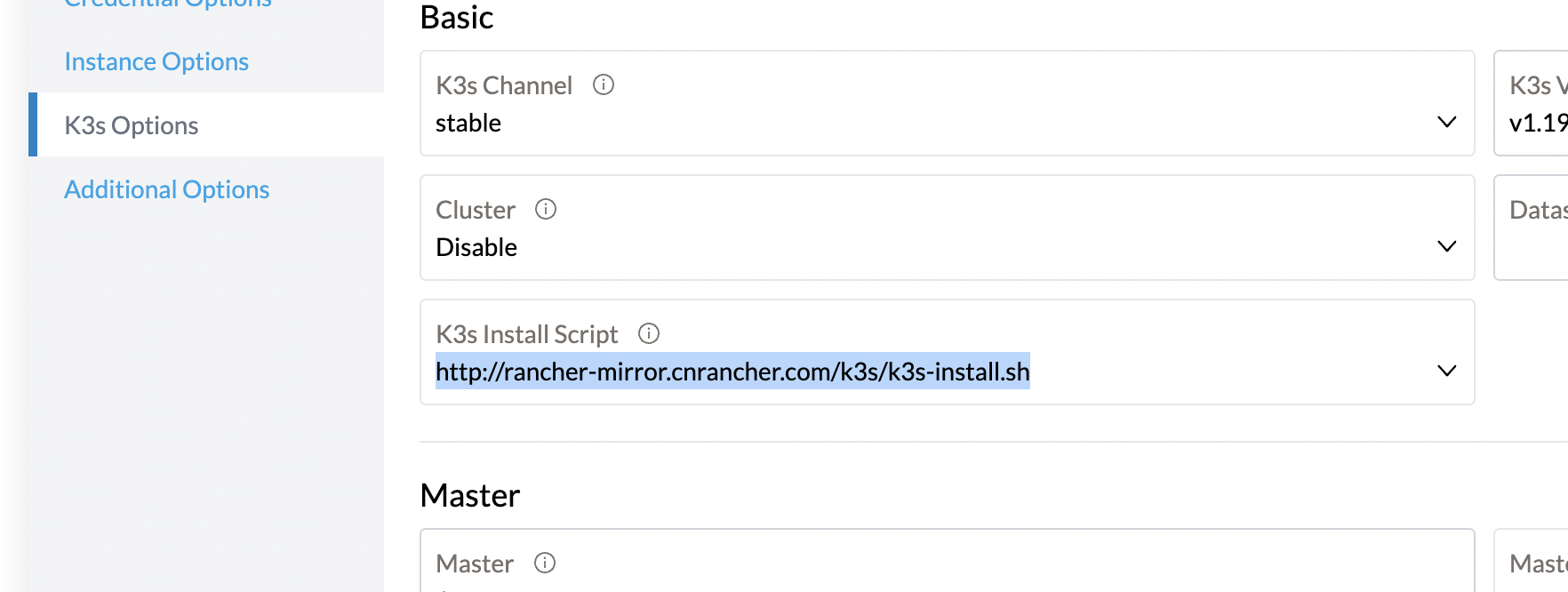
Task: Expand the K3s Channel dropdown
Action: coord(1447,123)
